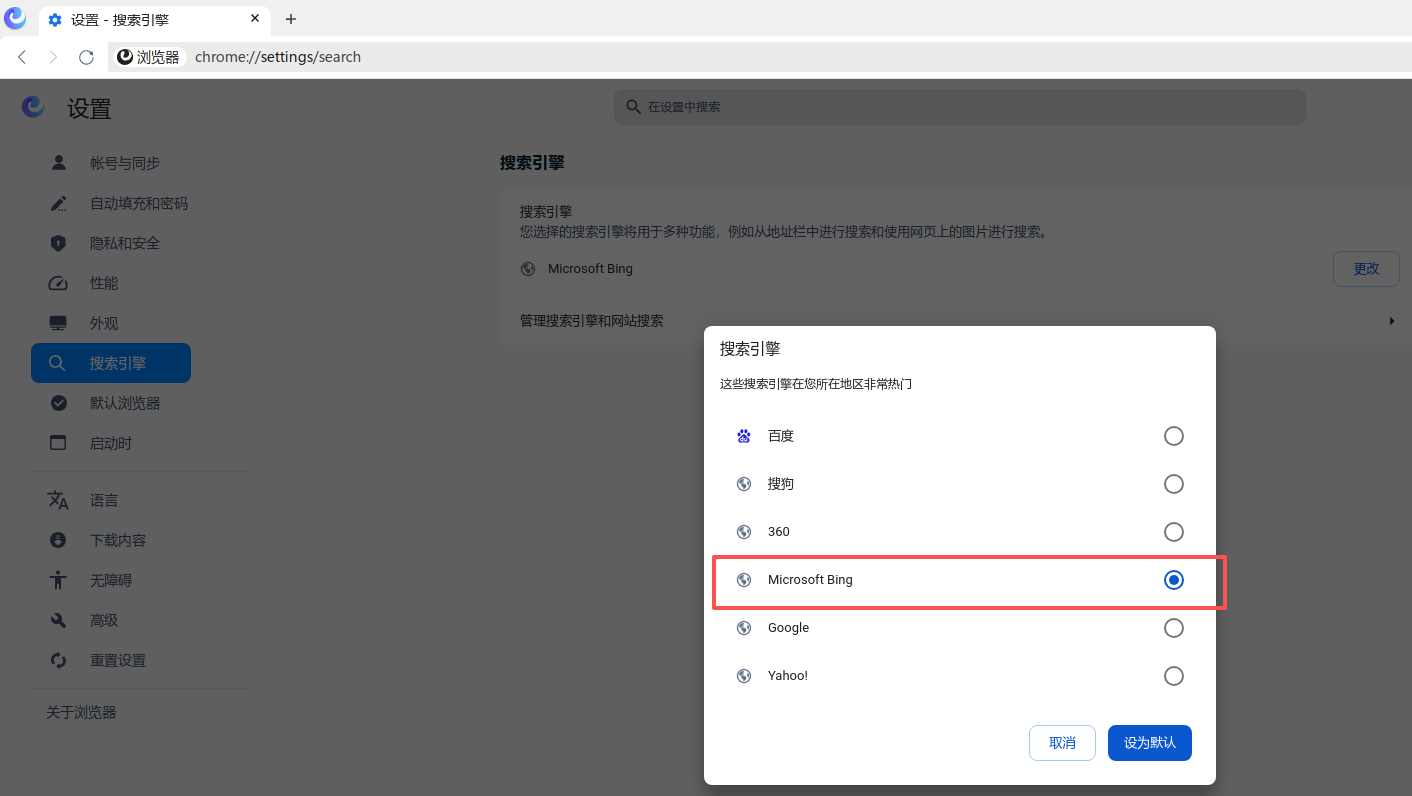Open 关于浏览器 sidebar item
The width and height of the screenshot is (1412, 796).
(81, 712)
